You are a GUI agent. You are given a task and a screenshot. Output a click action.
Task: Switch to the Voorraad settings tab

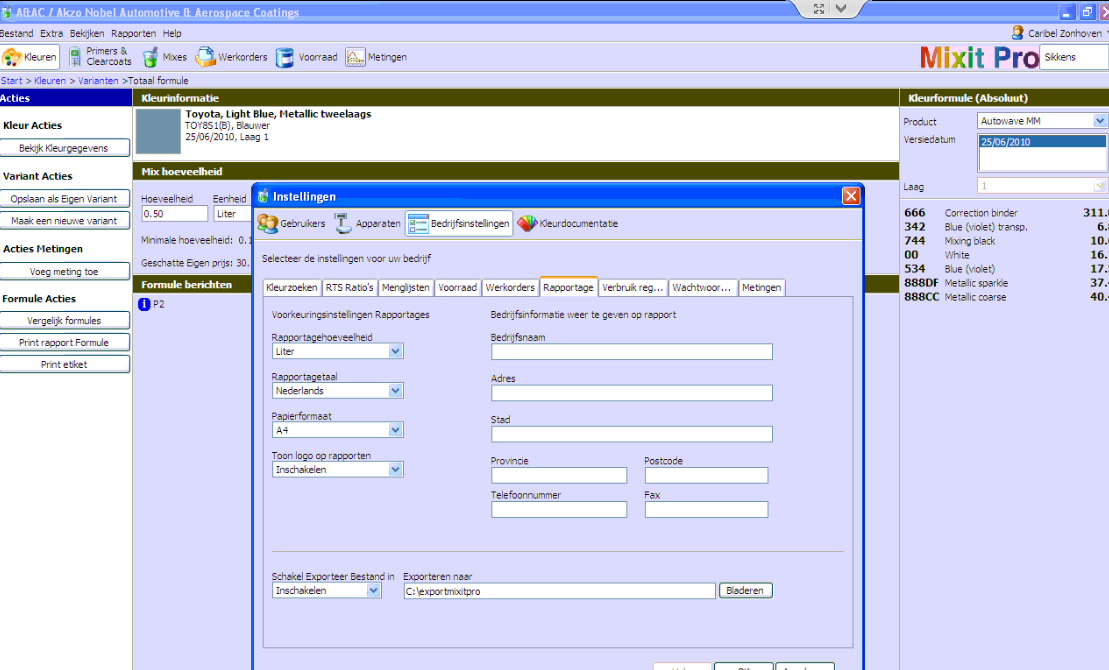click(x=457, y=287)
